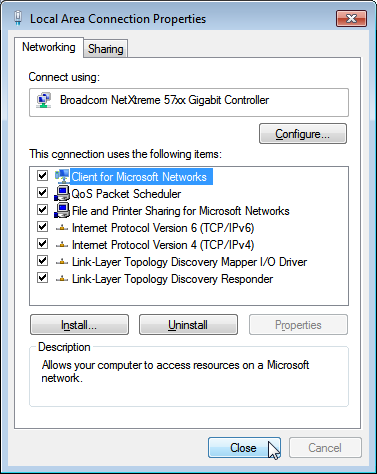Open the Configure adapter button
Image resolution: width=377 pixels, height=474 pixels.
point(303,134)
